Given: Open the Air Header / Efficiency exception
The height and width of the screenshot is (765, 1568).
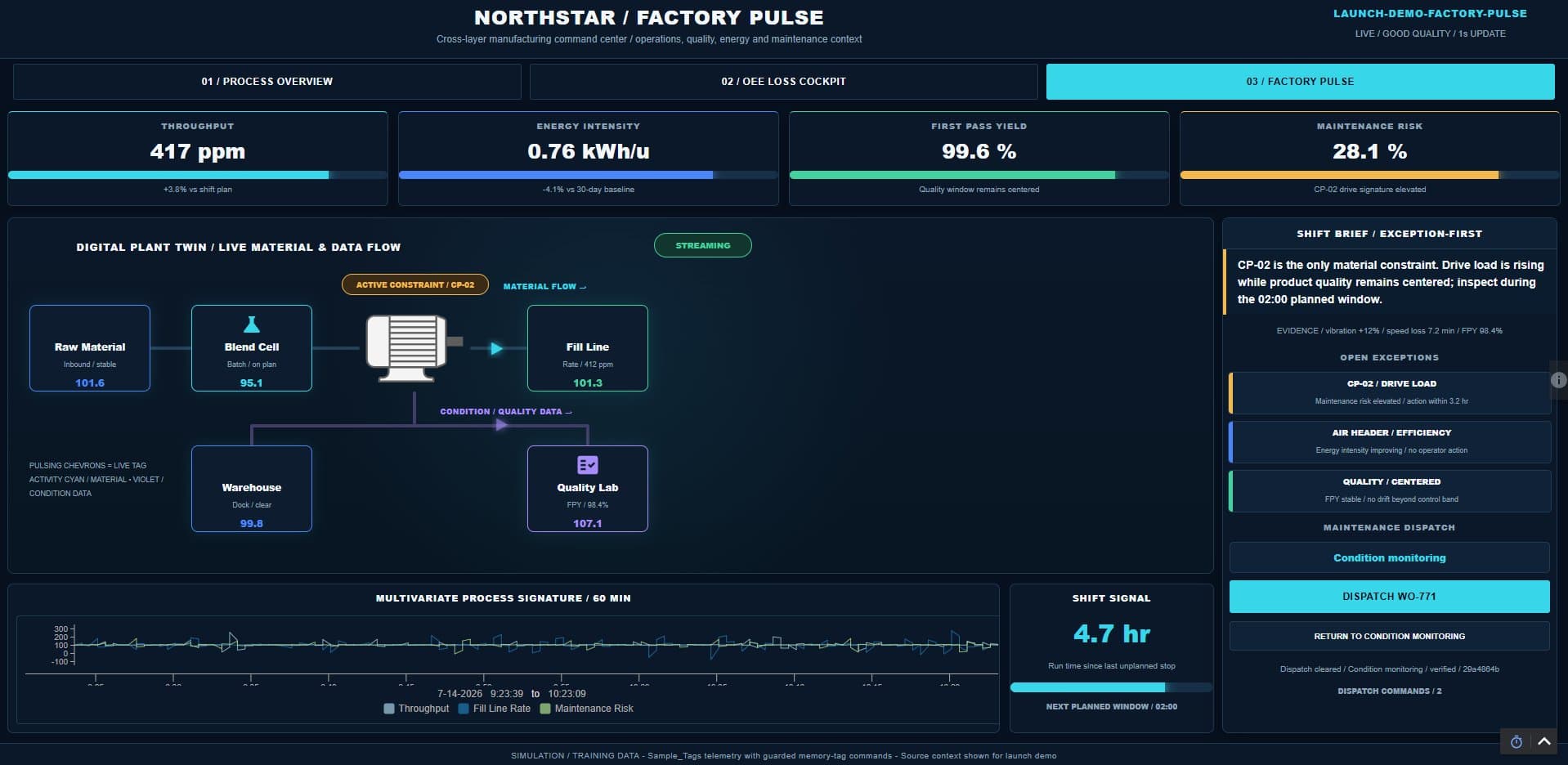Looking at the screenshot, I should [1390, 441].
